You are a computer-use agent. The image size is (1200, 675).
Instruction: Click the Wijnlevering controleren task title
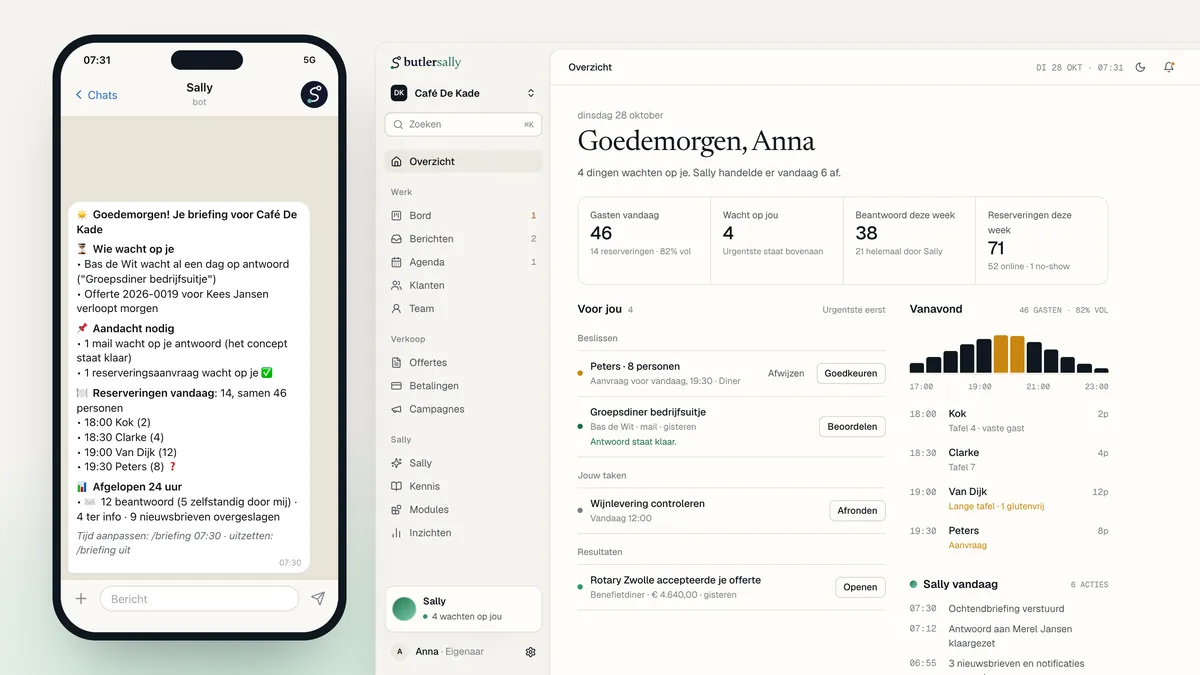coord(647,503)
